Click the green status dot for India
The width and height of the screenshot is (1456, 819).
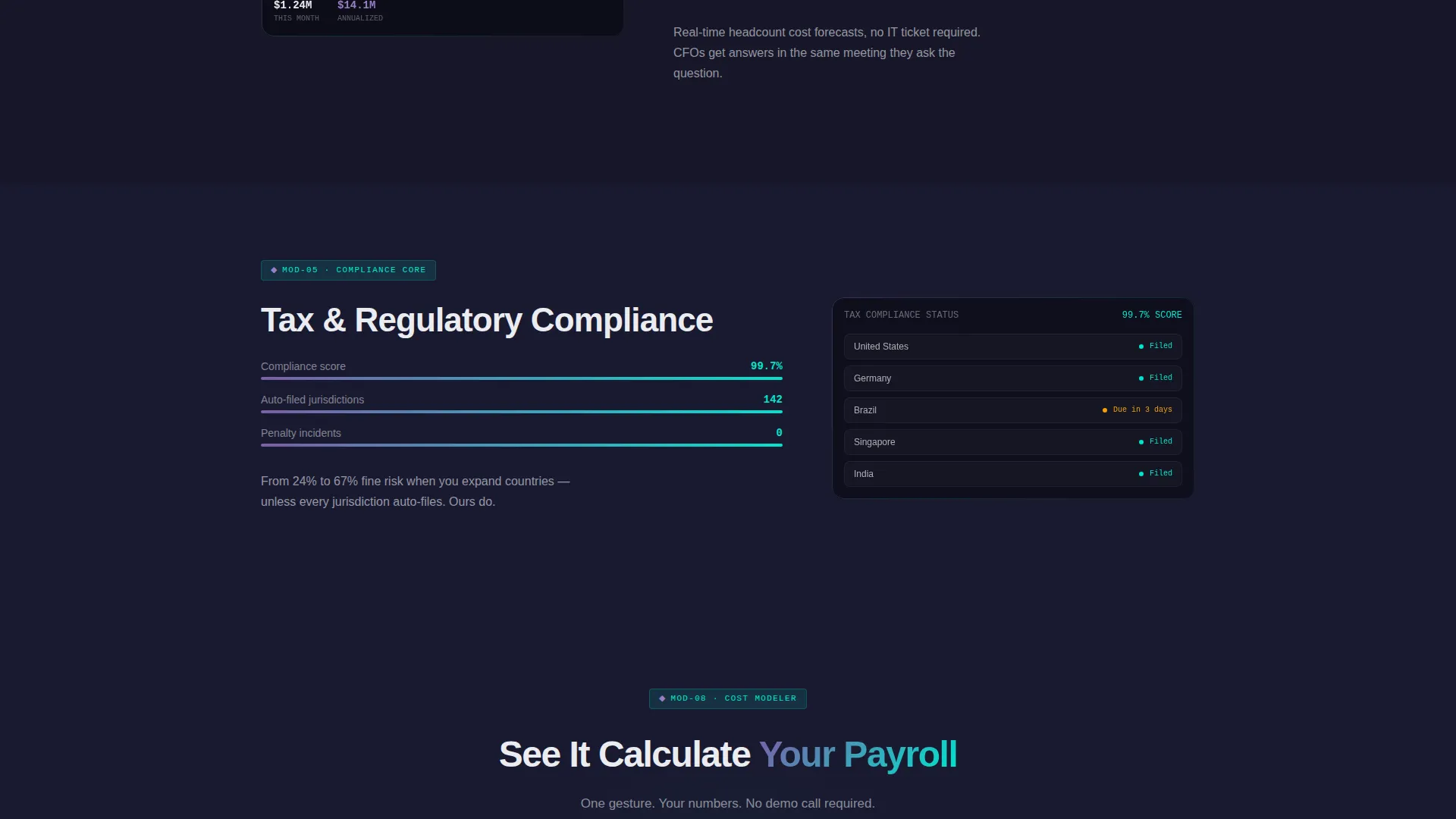(1141, 474)
